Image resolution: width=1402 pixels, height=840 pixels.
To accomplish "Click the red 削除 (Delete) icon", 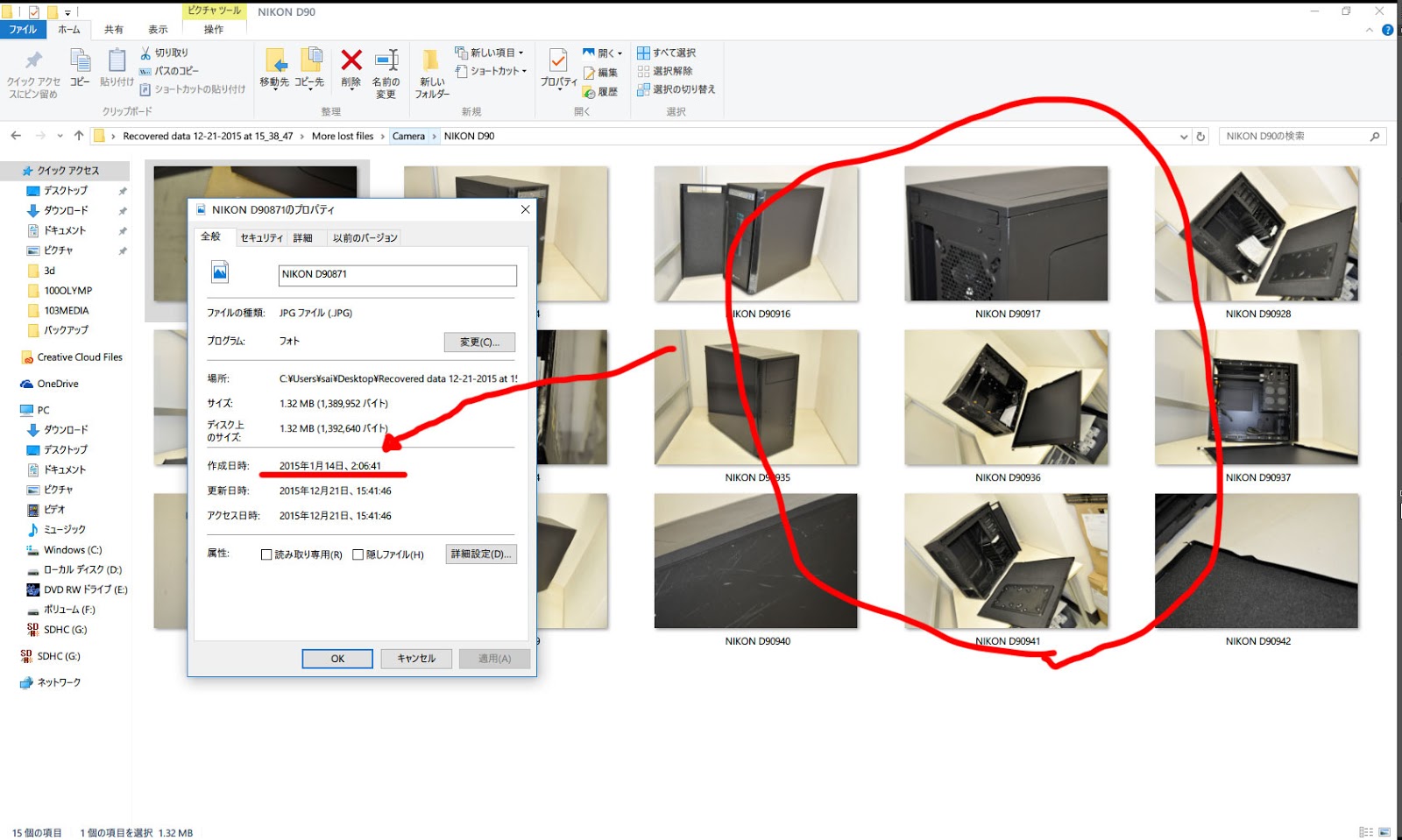I will [x=351, y=60].
